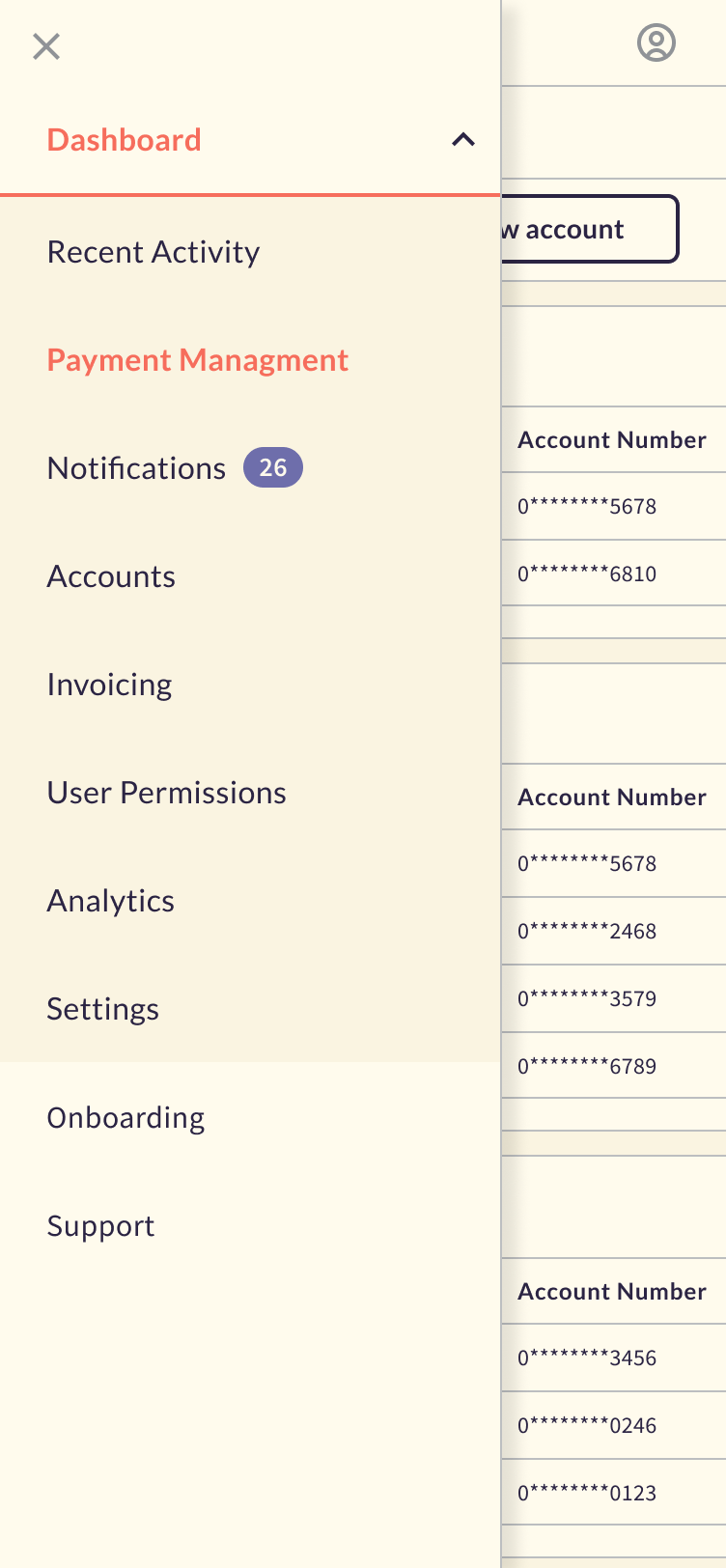The image size is (726, 1568).
Task: Select account number ending 2468
Action: click(x=587, y=931)
